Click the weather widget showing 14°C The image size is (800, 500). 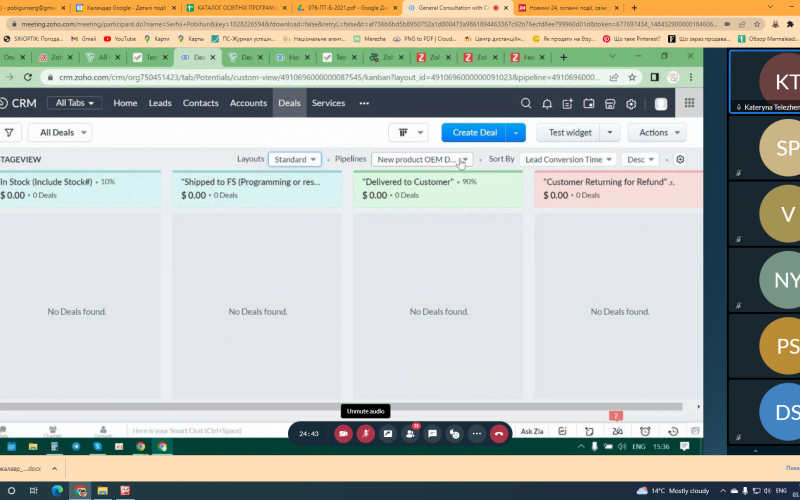click(x=673, y=491)
